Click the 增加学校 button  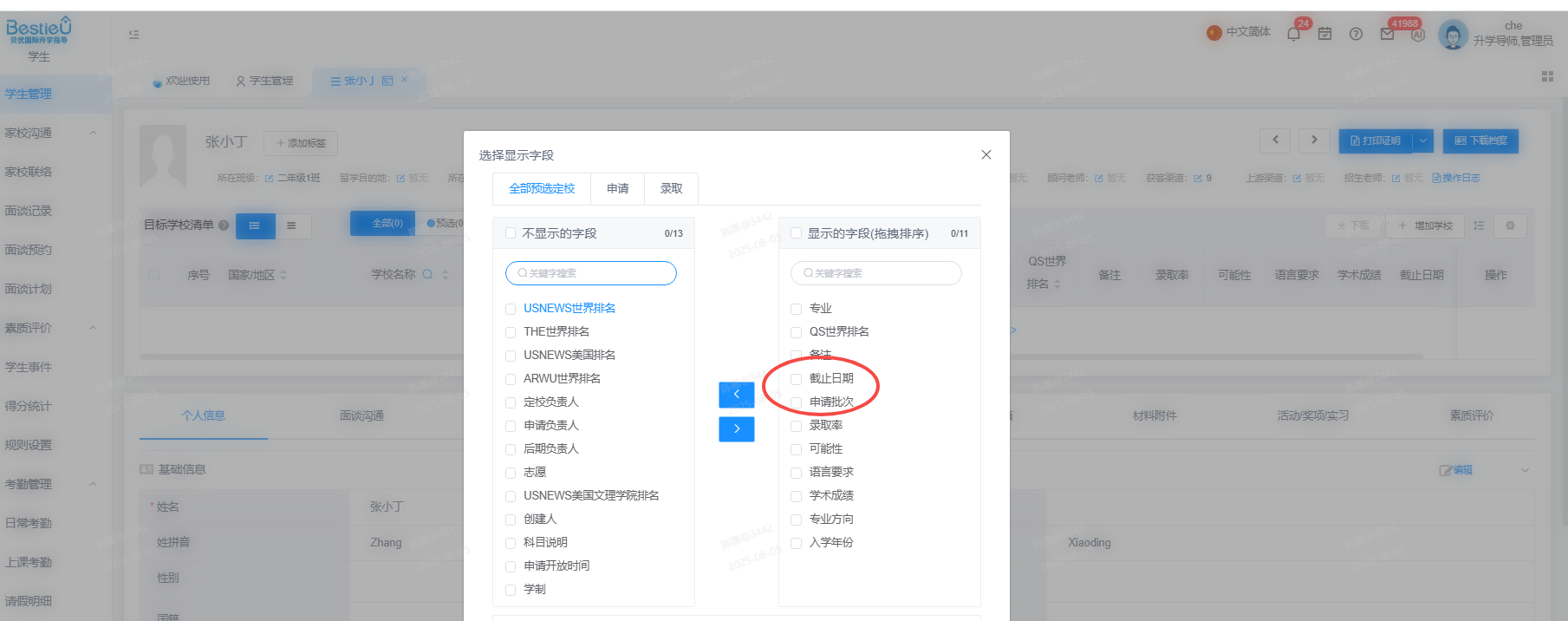(x=1425, y=226)
